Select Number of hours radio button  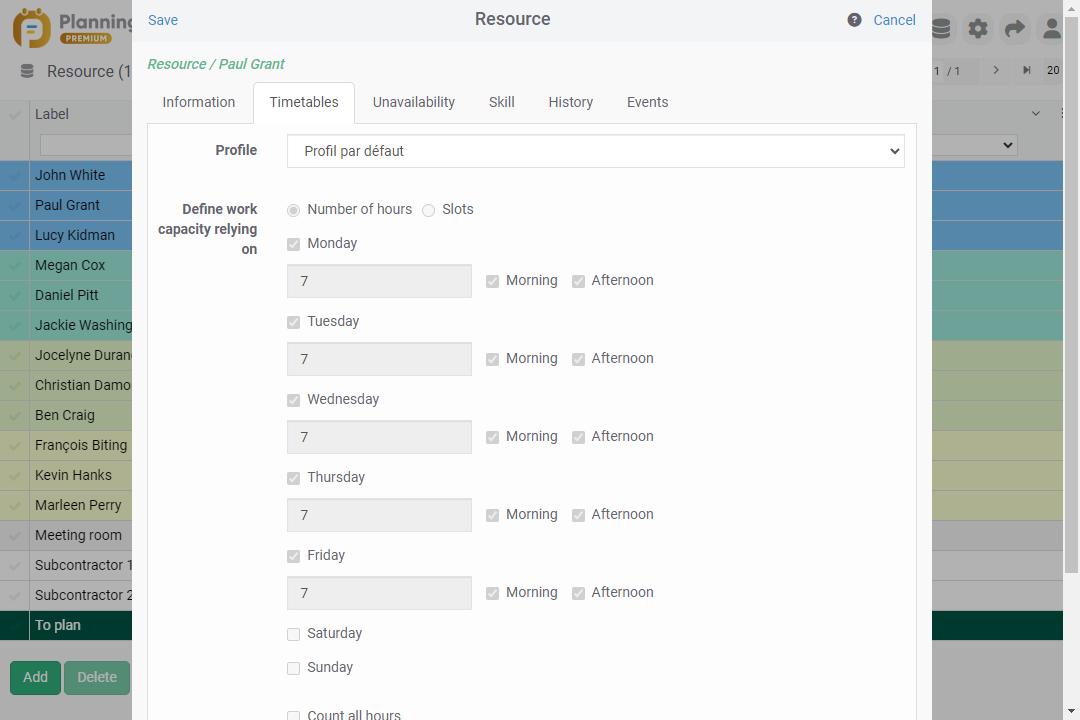[293, 210]
